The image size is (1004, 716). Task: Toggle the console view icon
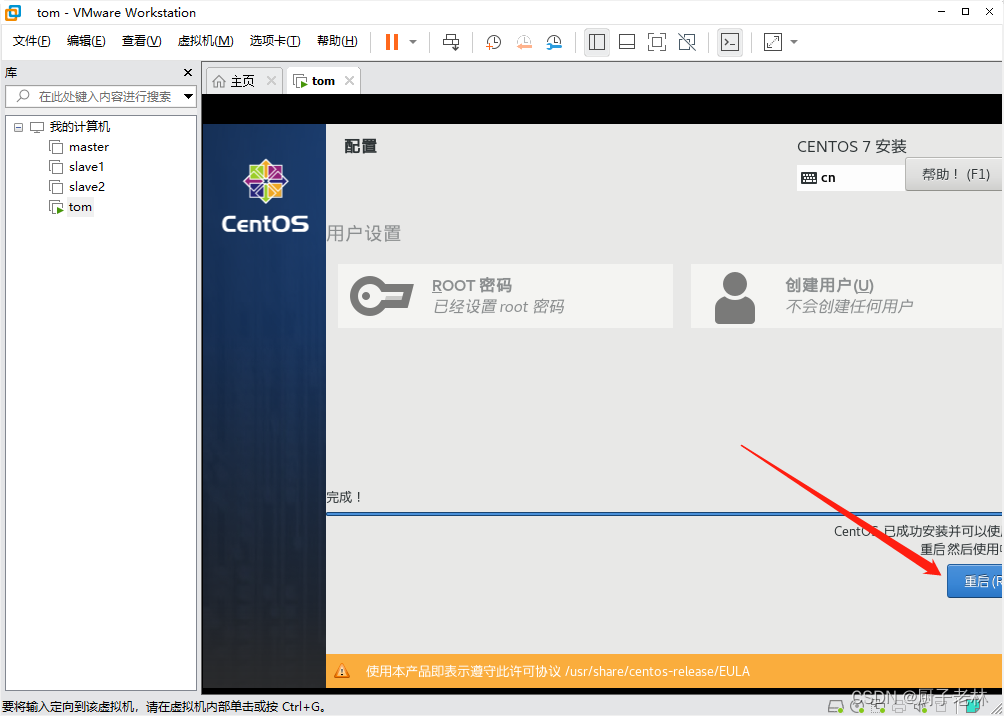click(730, 42)
